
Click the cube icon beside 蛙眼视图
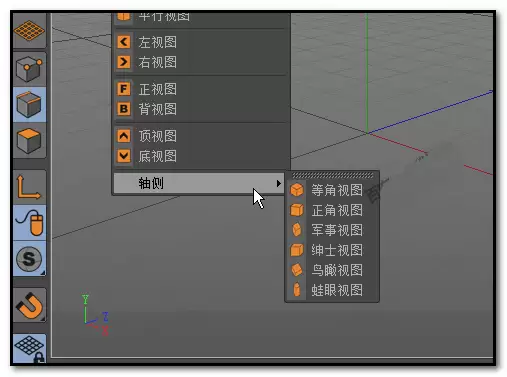click(297, 290)
